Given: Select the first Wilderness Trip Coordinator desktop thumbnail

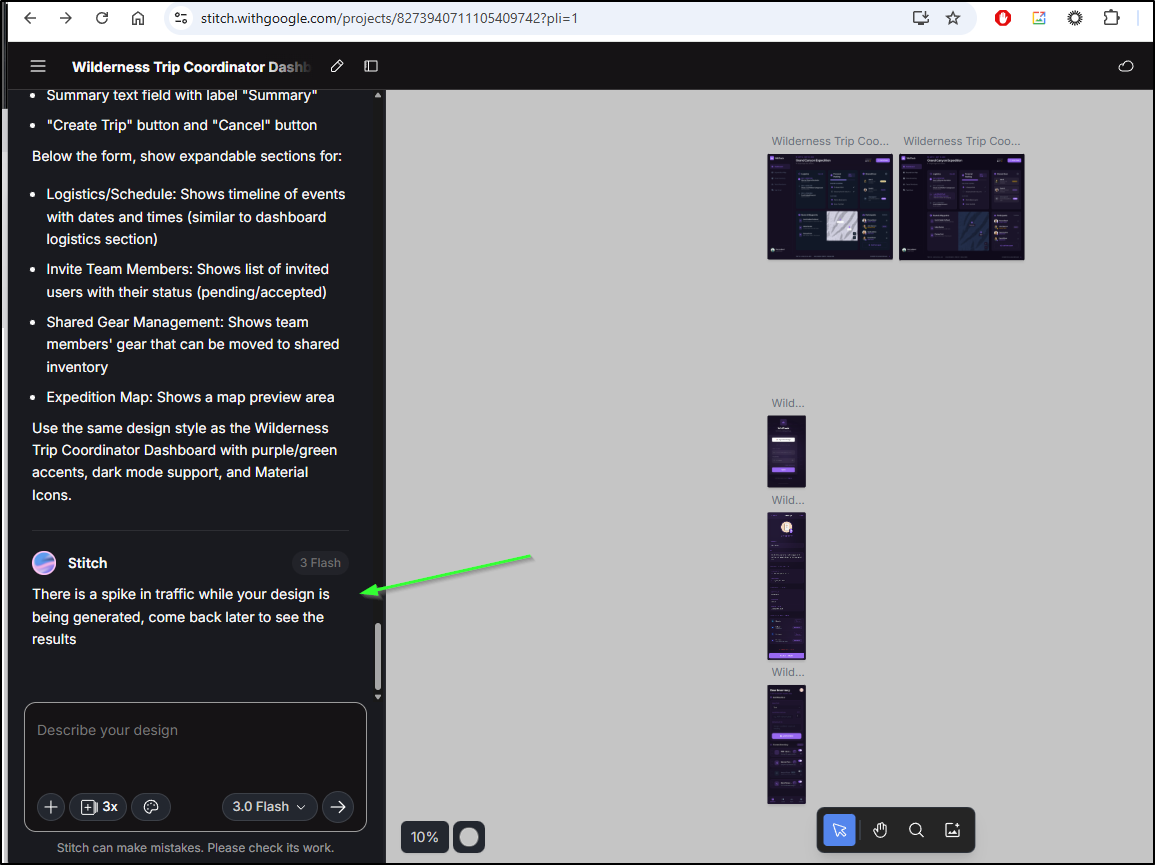Looking at the screenshot, I should (x=830, y=206).
